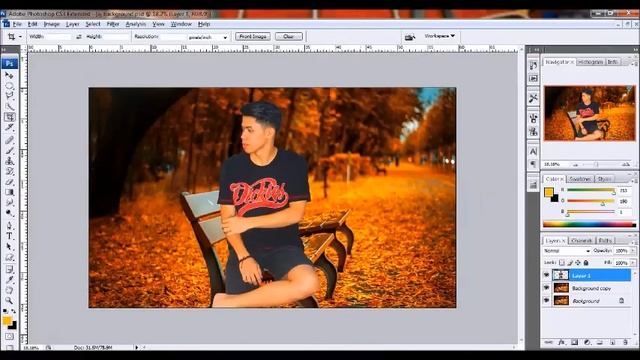The width and height of the screenshot is (640, 360).
Task: Toggle Quick Mask mode
Action: coord(9,337)
